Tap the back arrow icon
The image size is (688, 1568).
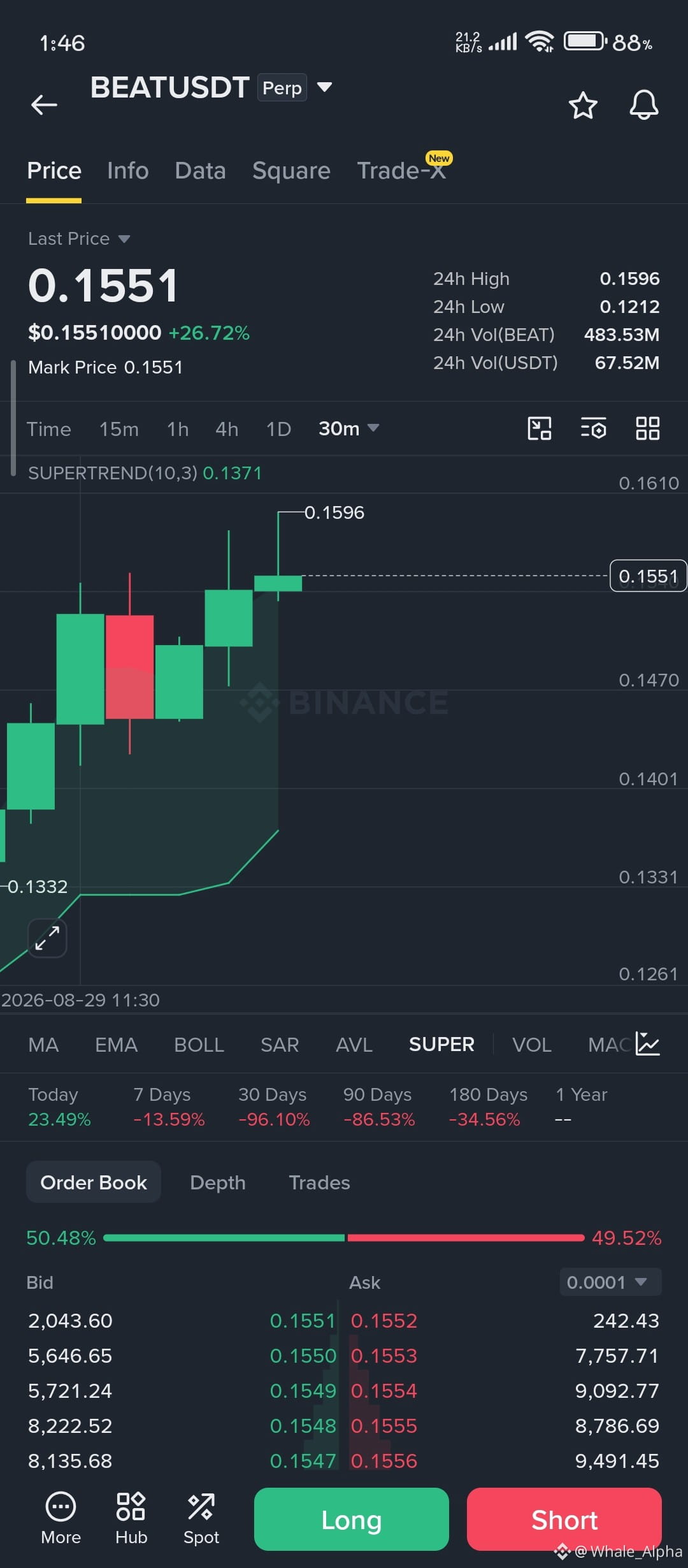tap(44, 105)
